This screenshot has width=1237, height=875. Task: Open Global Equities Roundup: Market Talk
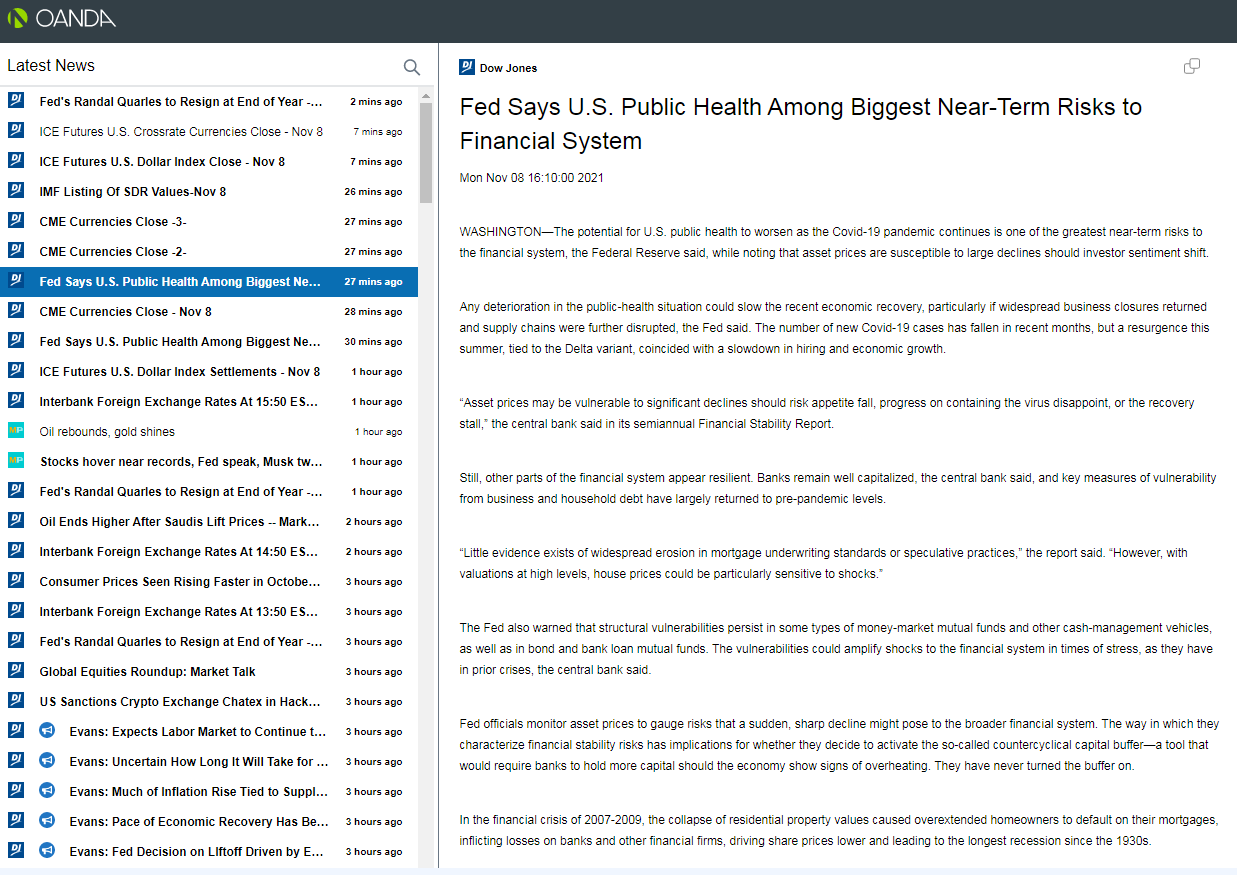pyautogui.click(x=147, y=672)
